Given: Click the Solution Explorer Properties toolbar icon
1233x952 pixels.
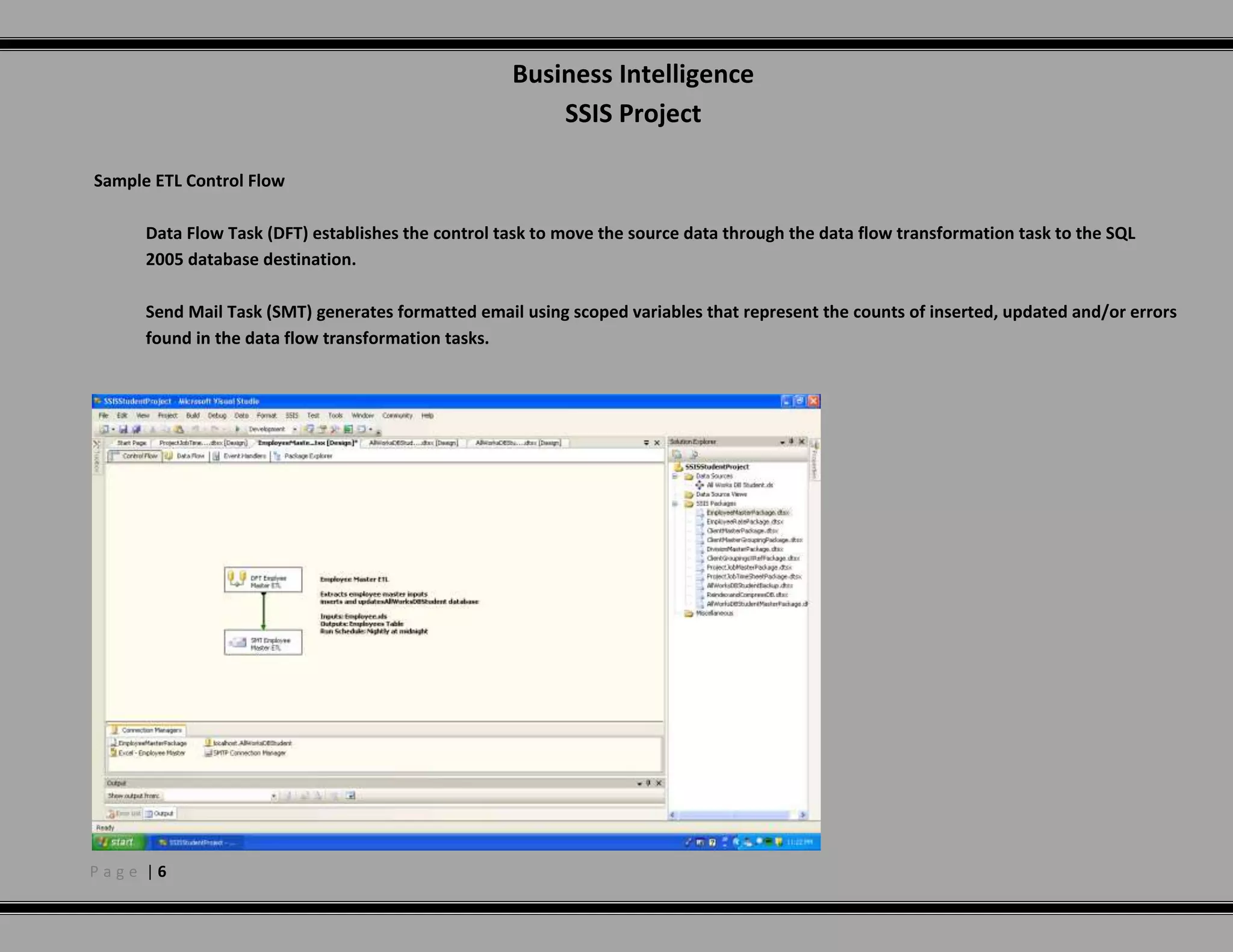Looking at the screenshot, I should tap(677, 454).
